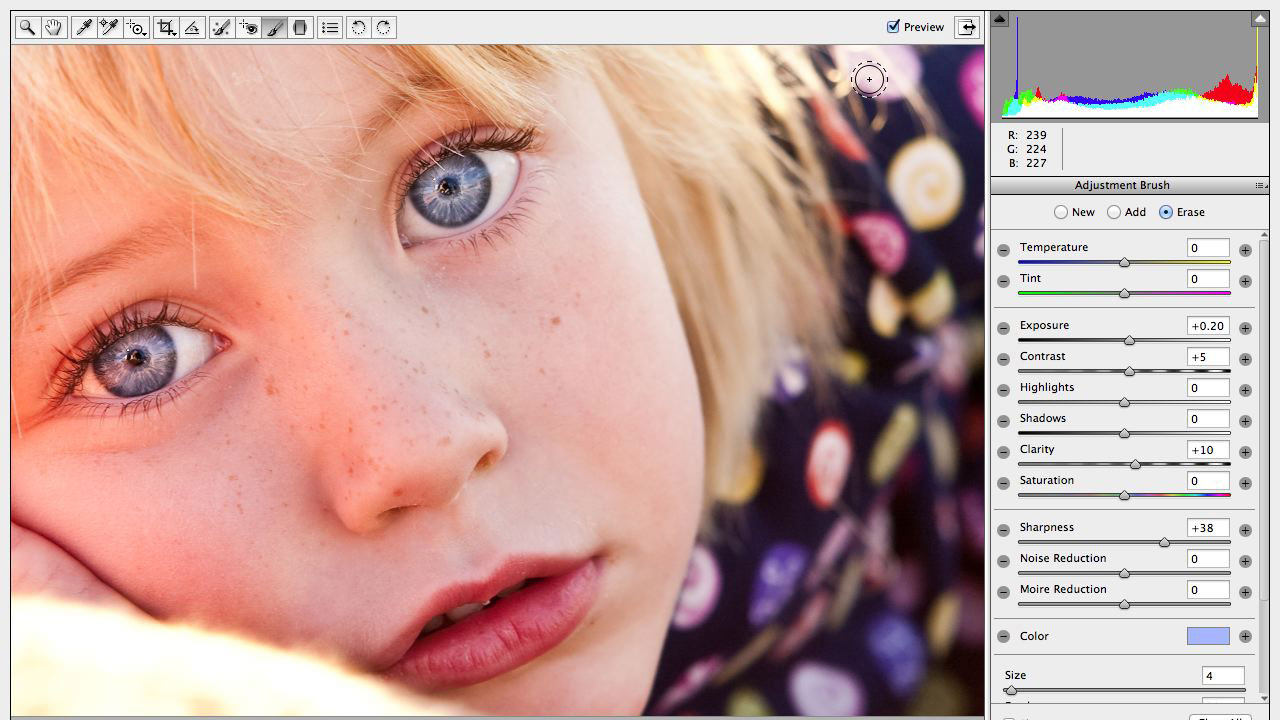The width and height of the screenshot is (1280, 720).
Task: Select the Red Eye Removal tool
Action: click(x=248, y=28)
